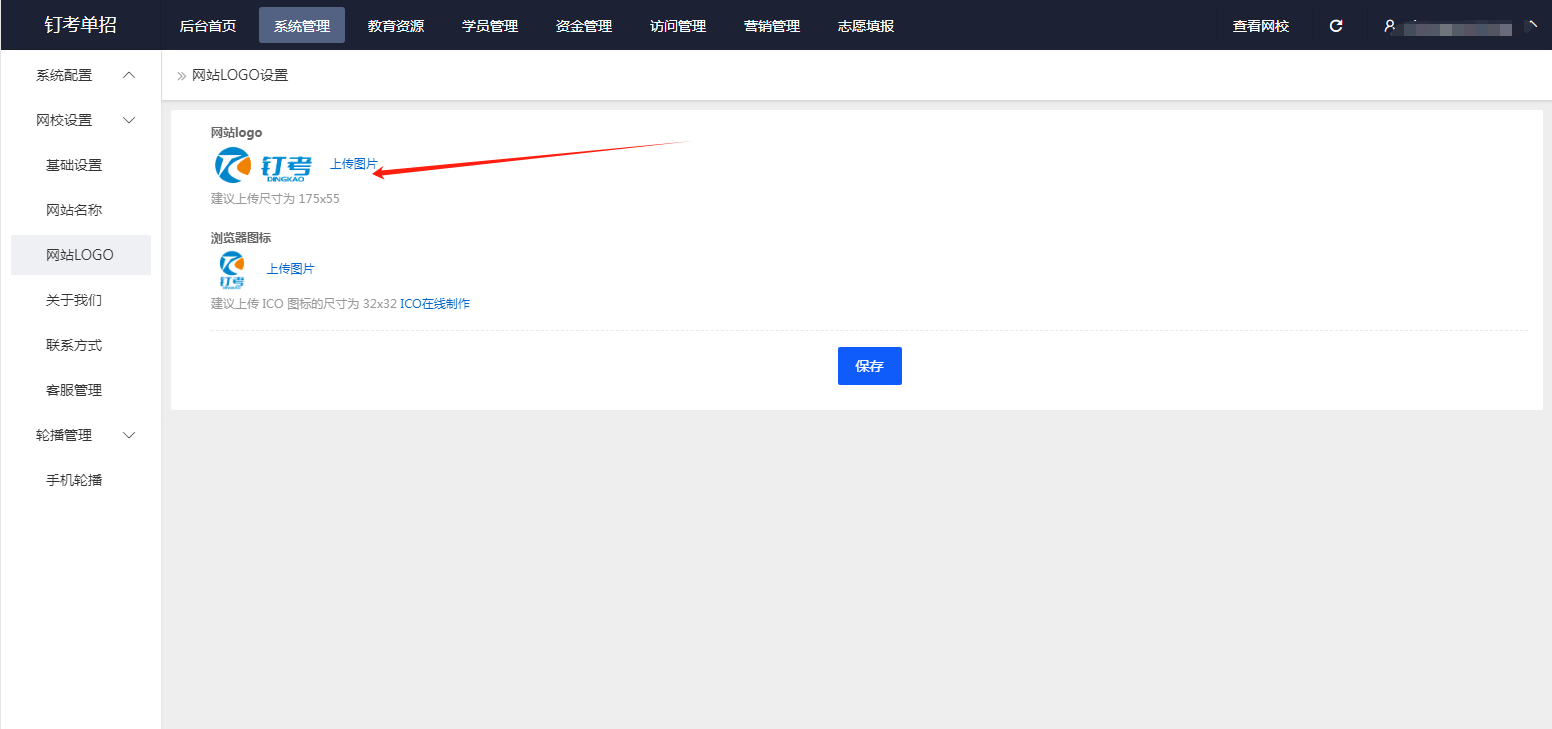This screenshot has width=1552, height=729.
Task: Select 营销管理 menu item
Action: pyautogui.click(x=772, y=26)
